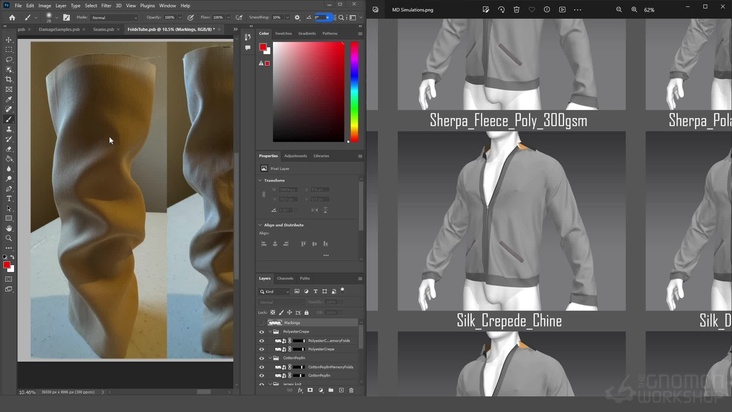Screen dimensions: 732x412
Task: Hide the CottonPoplinMemoryFolds layer
Action: (261, 367)
